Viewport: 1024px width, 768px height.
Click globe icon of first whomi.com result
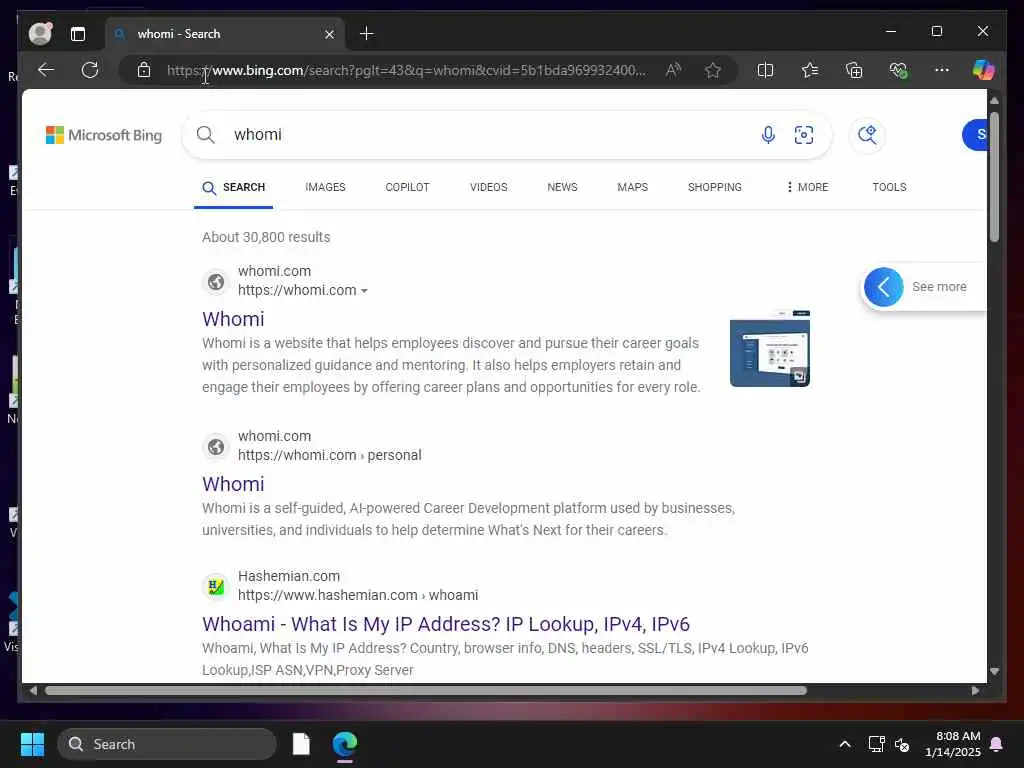(216, 281)
